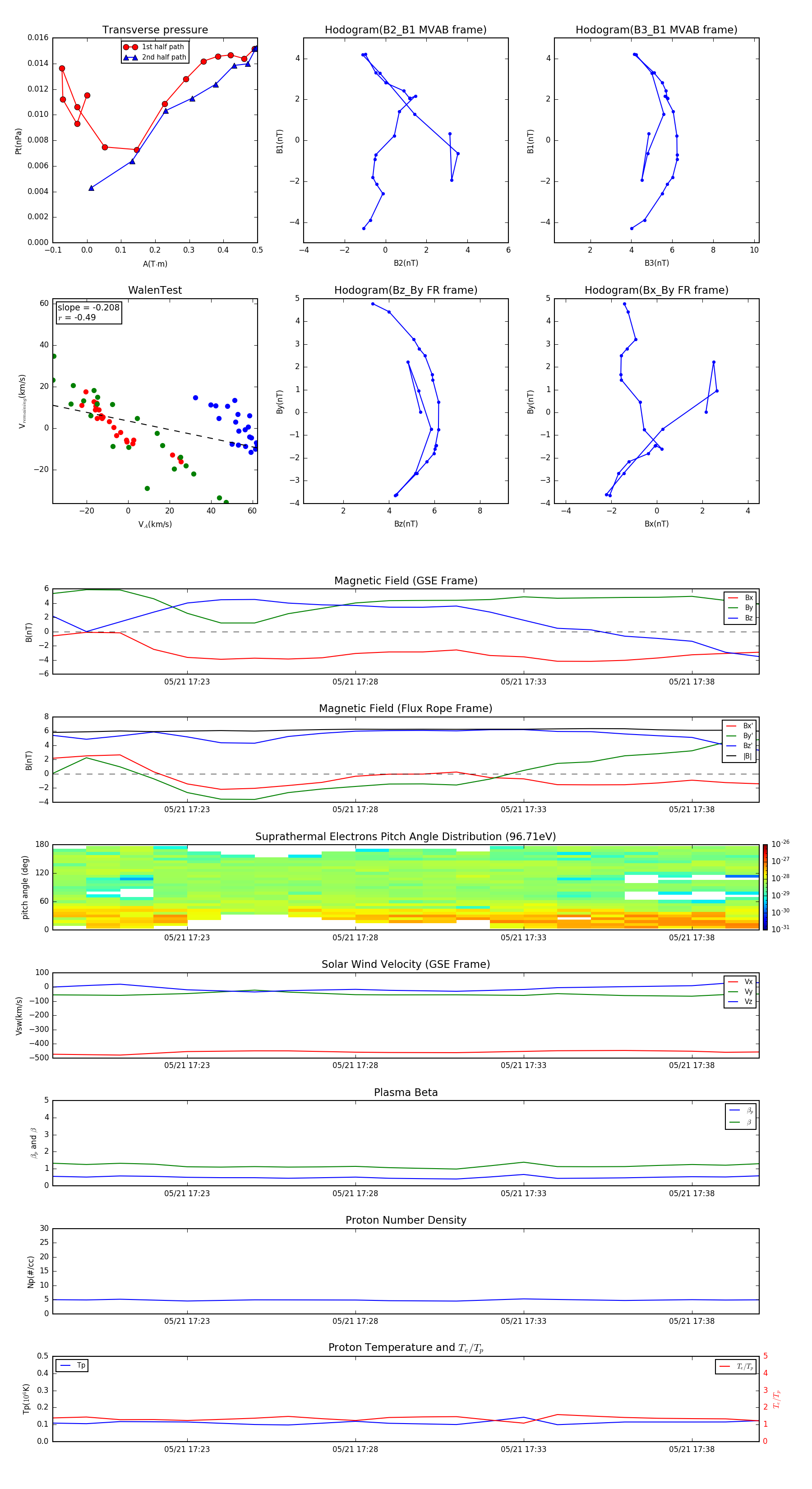Click the By' entry in Flux Rope legend
This screenshot has height=1489, width=812.
[740, 736]
